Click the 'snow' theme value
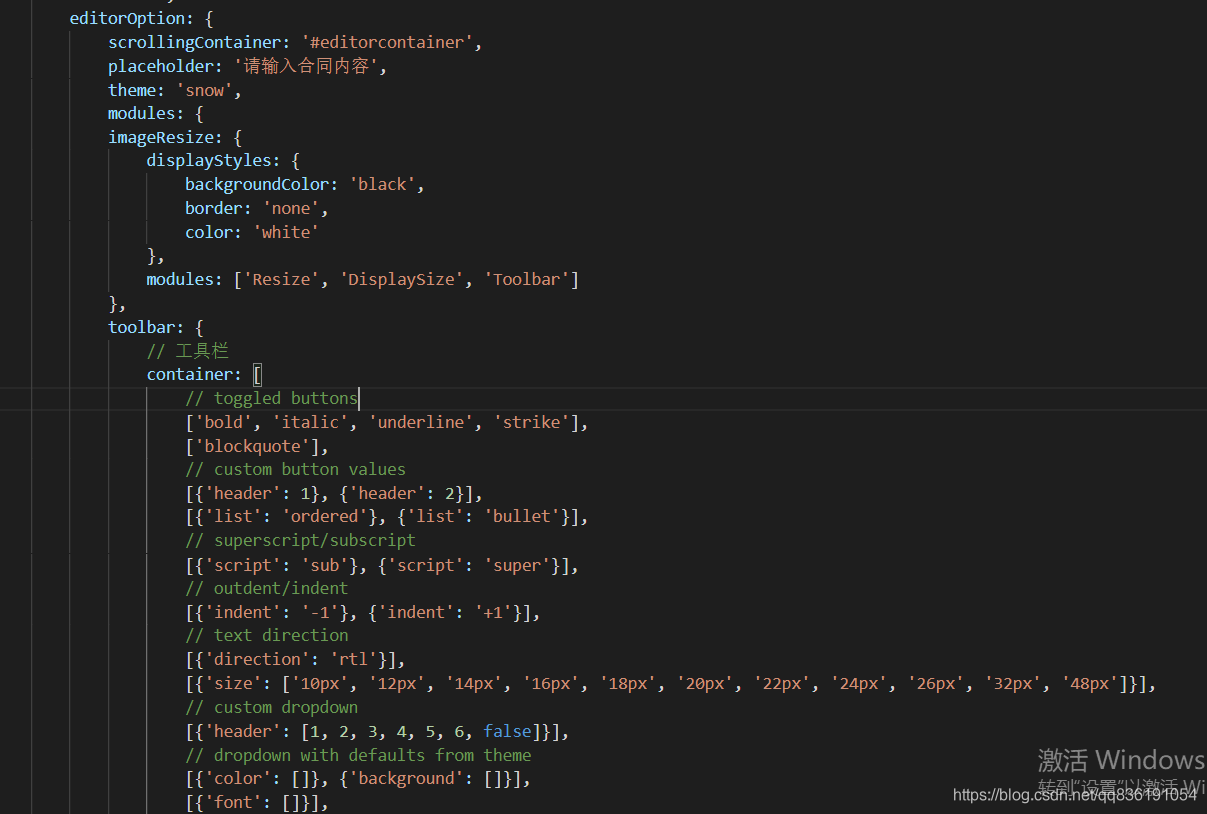 [204, 89]
